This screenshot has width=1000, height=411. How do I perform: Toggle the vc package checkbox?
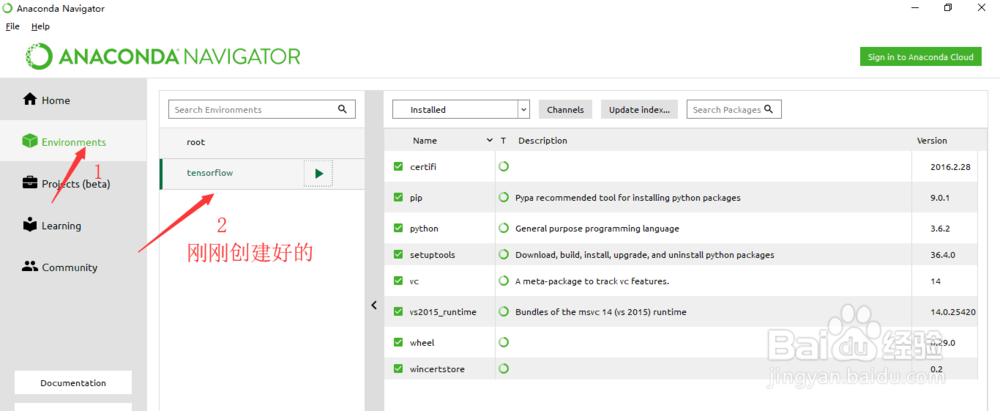[x=399, y=281]
